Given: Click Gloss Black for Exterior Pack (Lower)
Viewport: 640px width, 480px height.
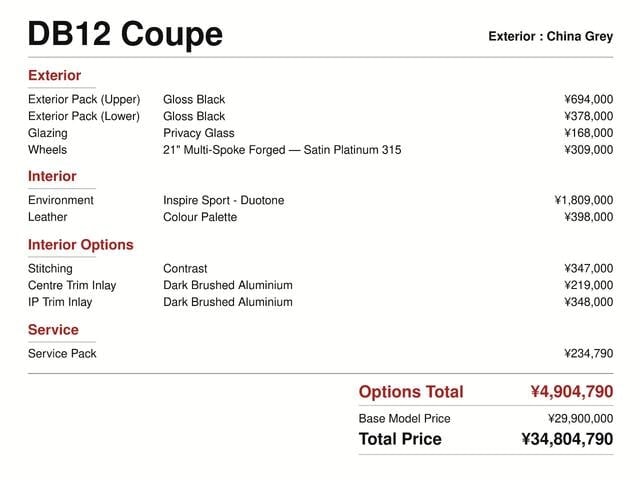Looking at the screenshot, I should pos(194,116).
